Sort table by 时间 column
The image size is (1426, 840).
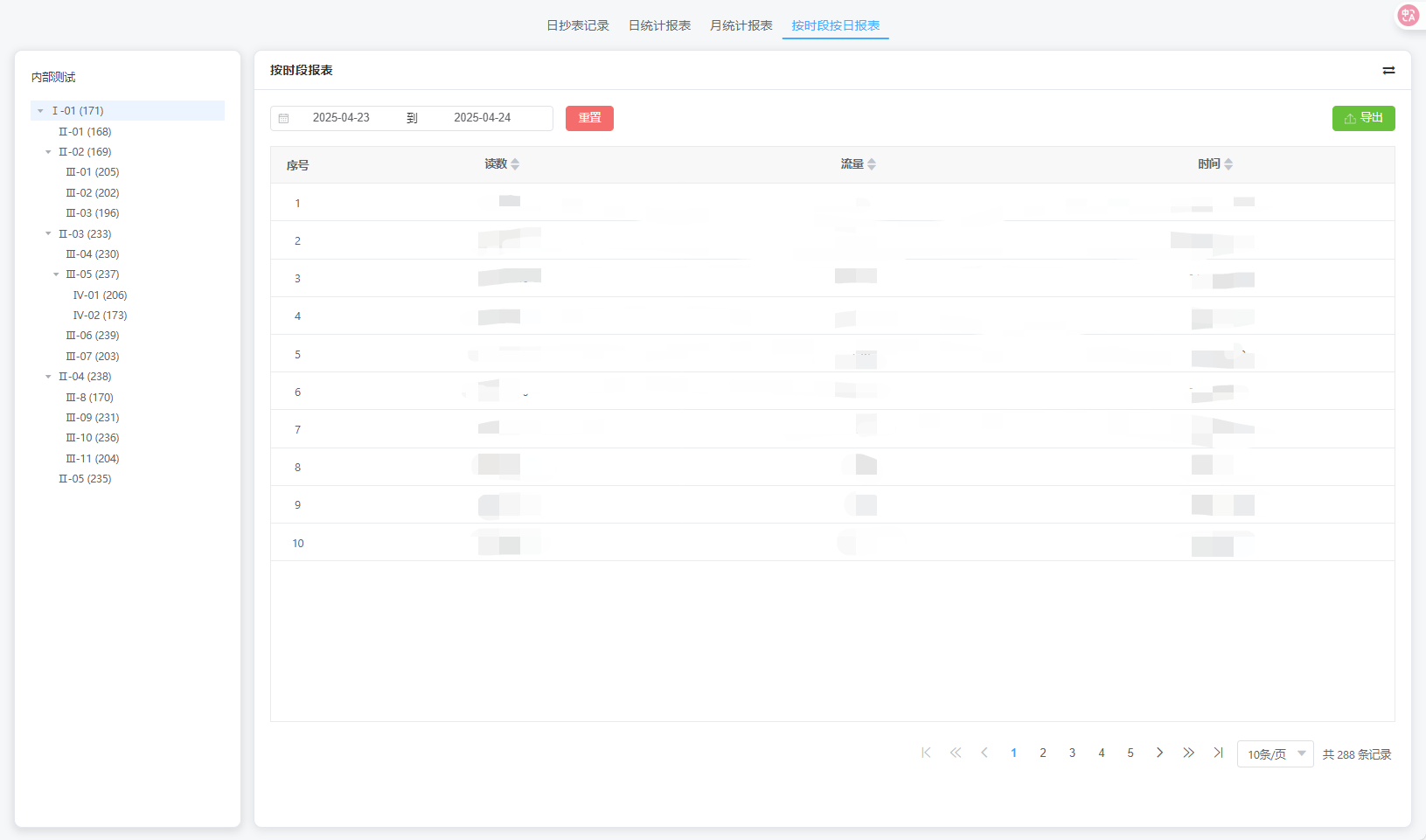coord(1228,164)
